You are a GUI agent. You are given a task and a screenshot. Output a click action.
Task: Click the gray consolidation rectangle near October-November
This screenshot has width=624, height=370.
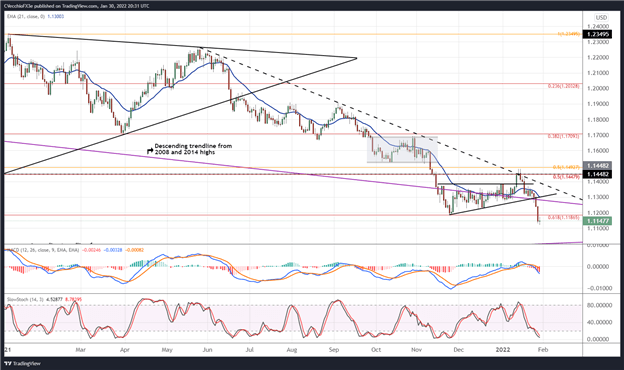402,150
